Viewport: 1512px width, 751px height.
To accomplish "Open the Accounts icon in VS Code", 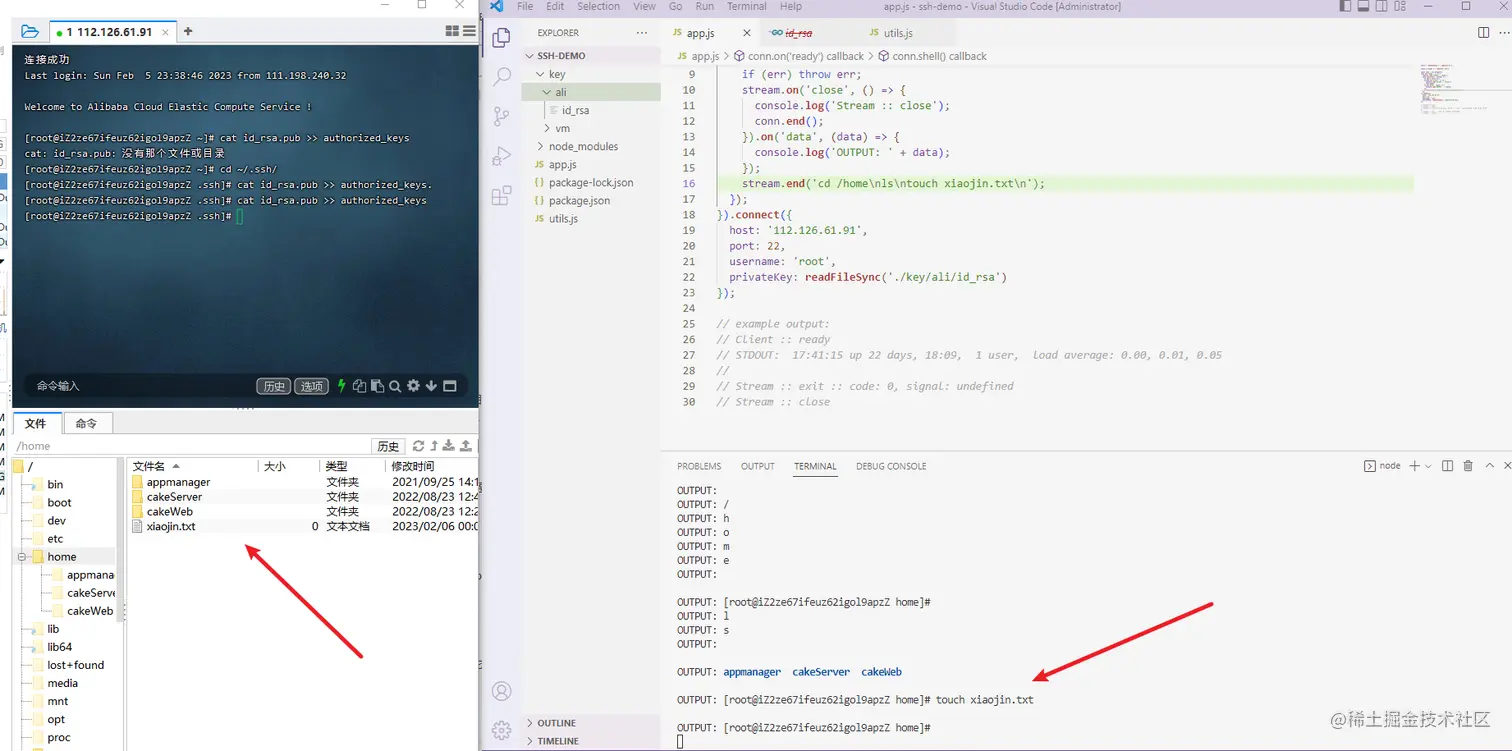I will pyautogui.click(x=502, y=691).
